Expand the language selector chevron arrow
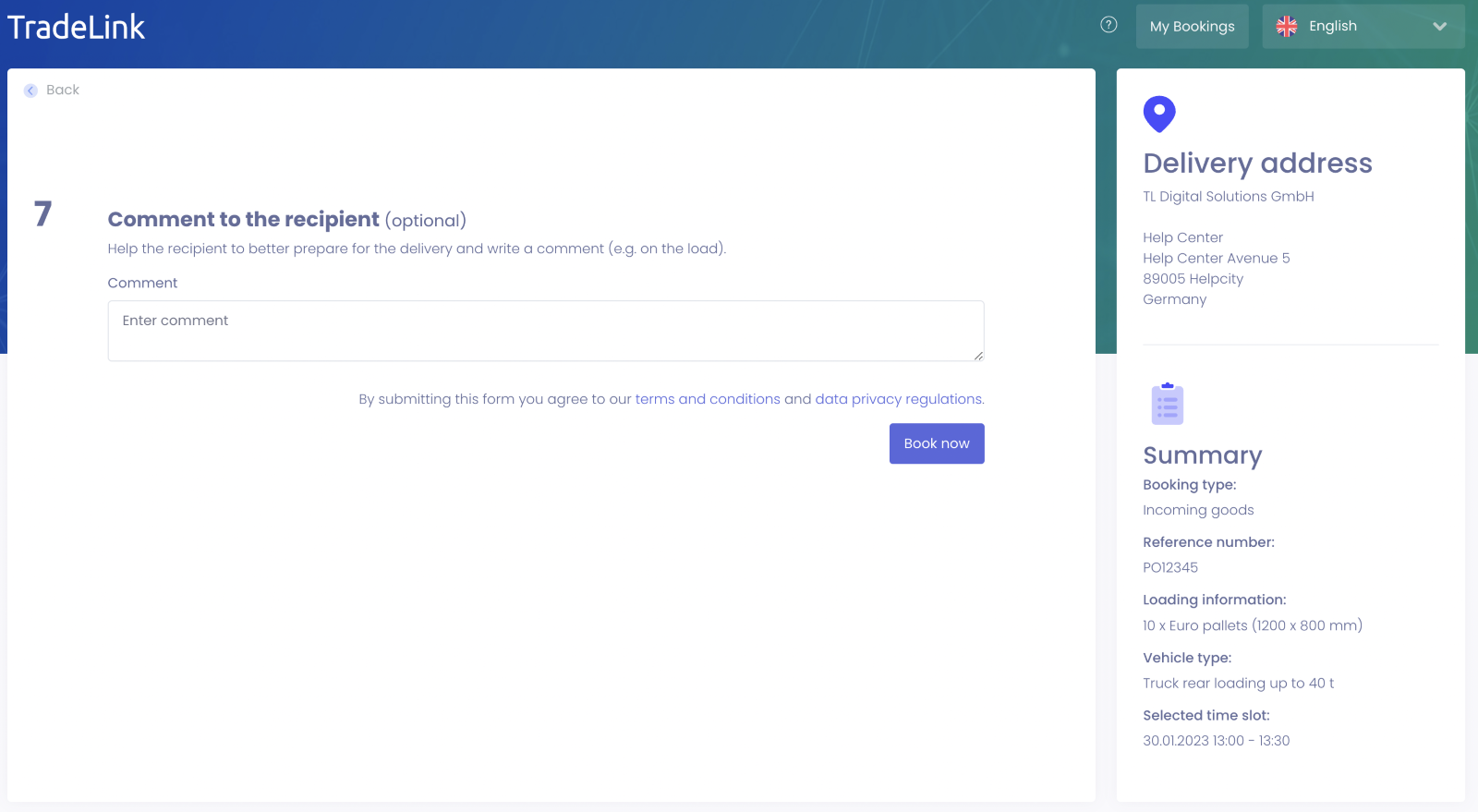Viewport: 1478px width, 812px height. pyautogui.click(x=1439, y=27)
